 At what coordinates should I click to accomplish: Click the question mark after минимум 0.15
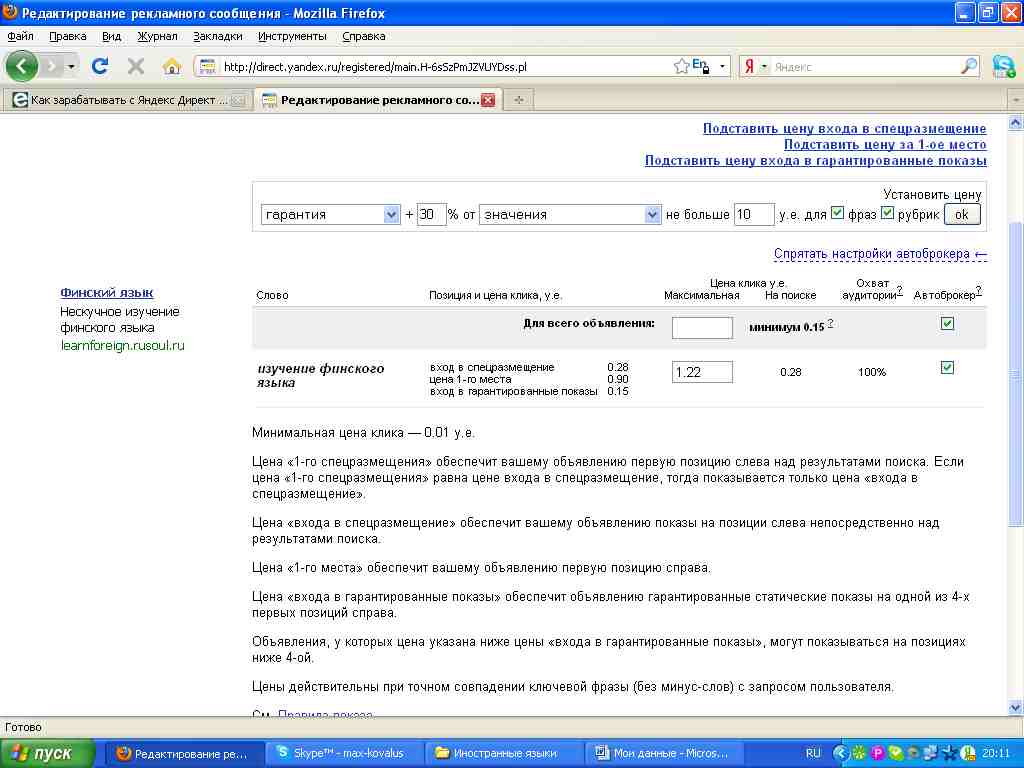pyautogui.click(x=830, y=323)
